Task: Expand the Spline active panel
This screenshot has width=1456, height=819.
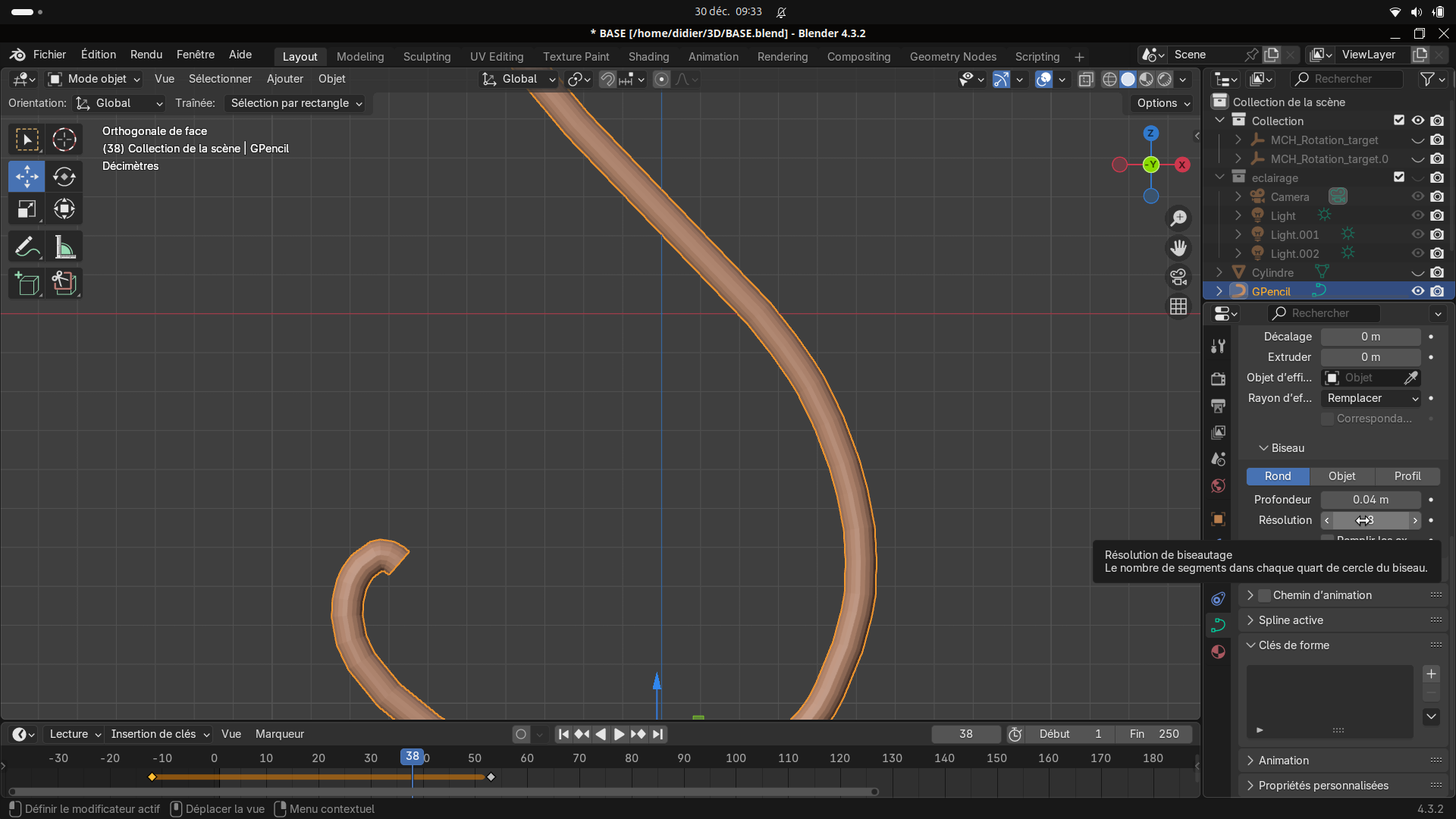Action: click(x=1290, y=620)
